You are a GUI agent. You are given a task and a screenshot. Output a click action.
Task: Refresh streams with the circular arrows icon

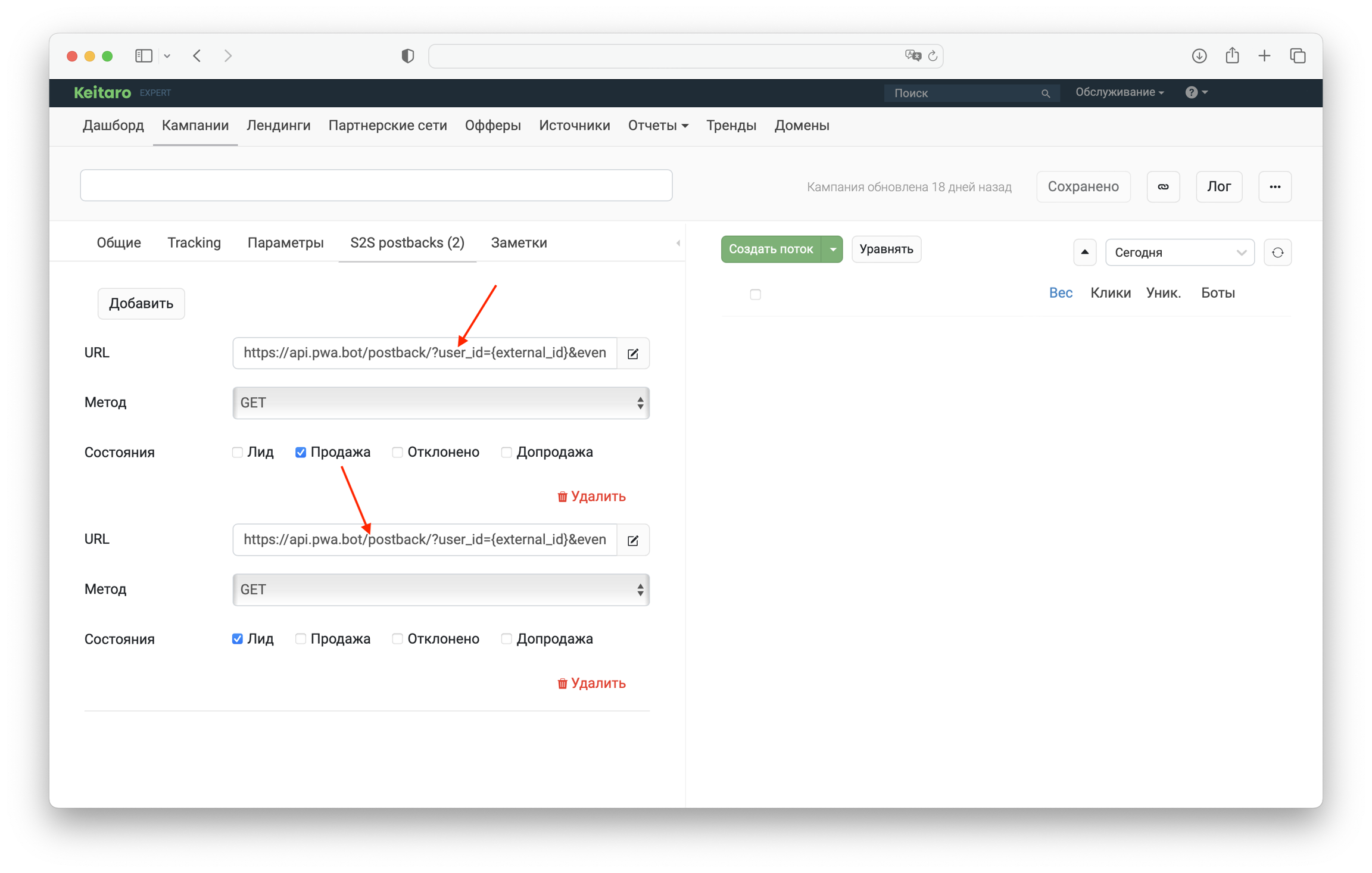(x=1277, y=252)
